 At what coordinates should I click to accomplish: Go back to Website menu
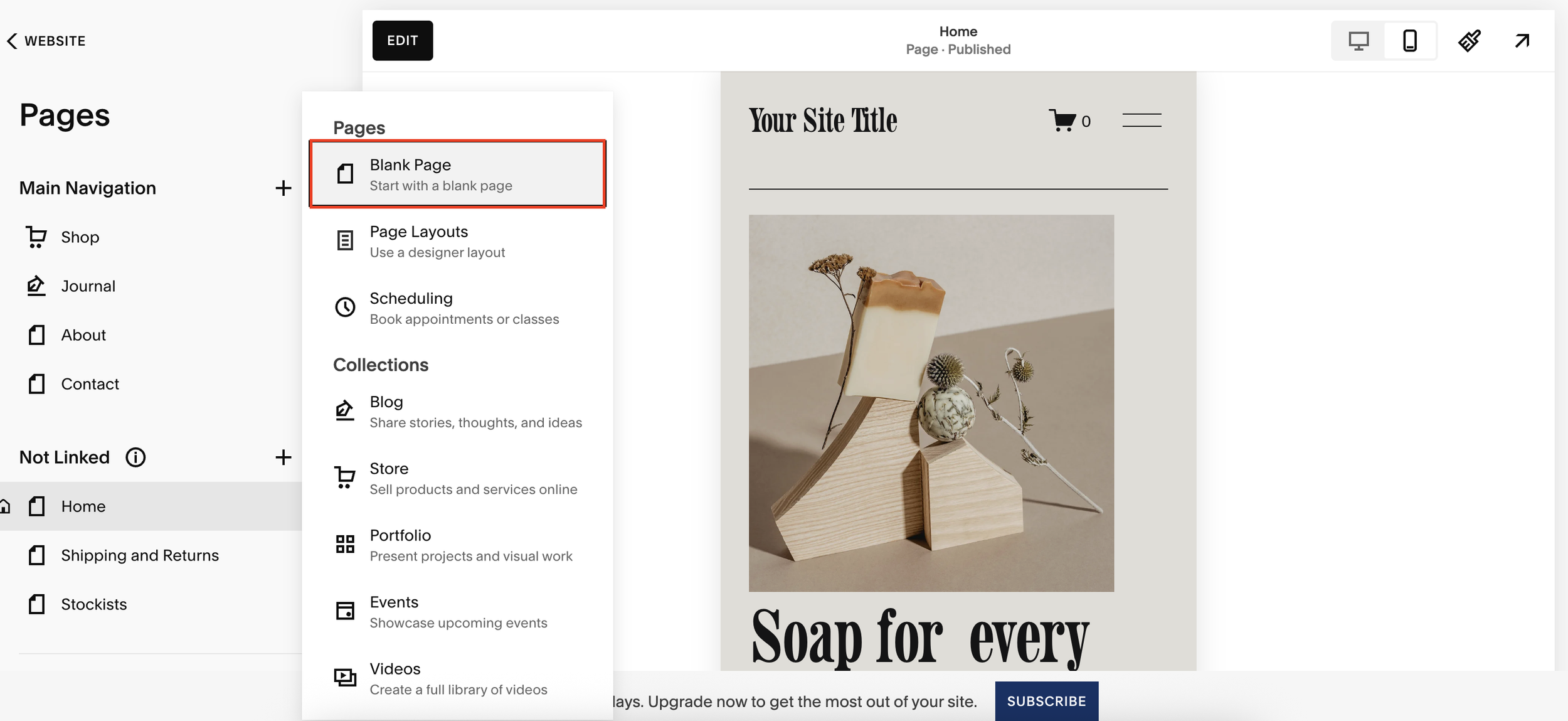pos(46,41)
